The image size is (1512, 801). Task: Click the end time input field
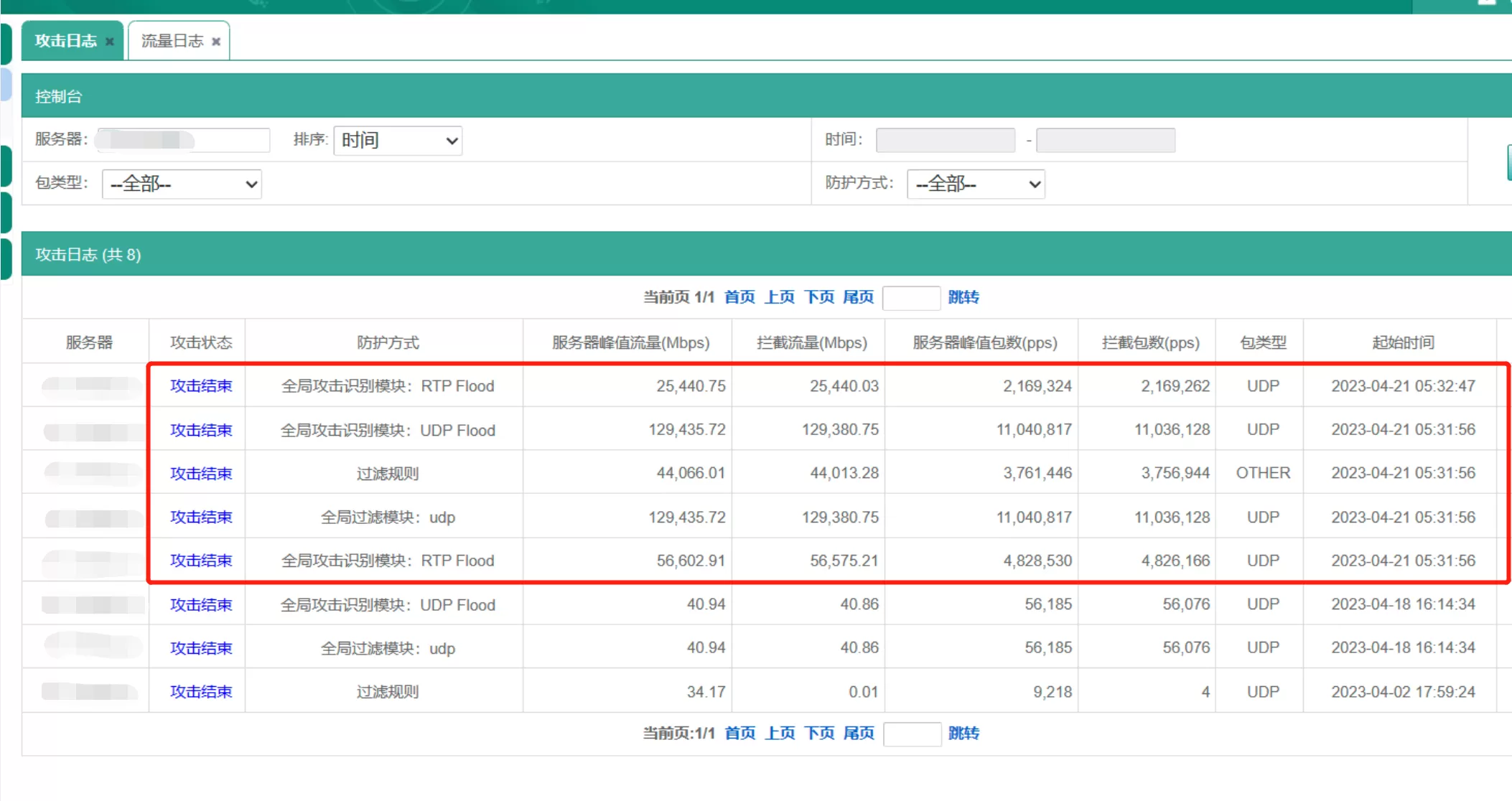pyautogui.click(x=1106, y=140)
